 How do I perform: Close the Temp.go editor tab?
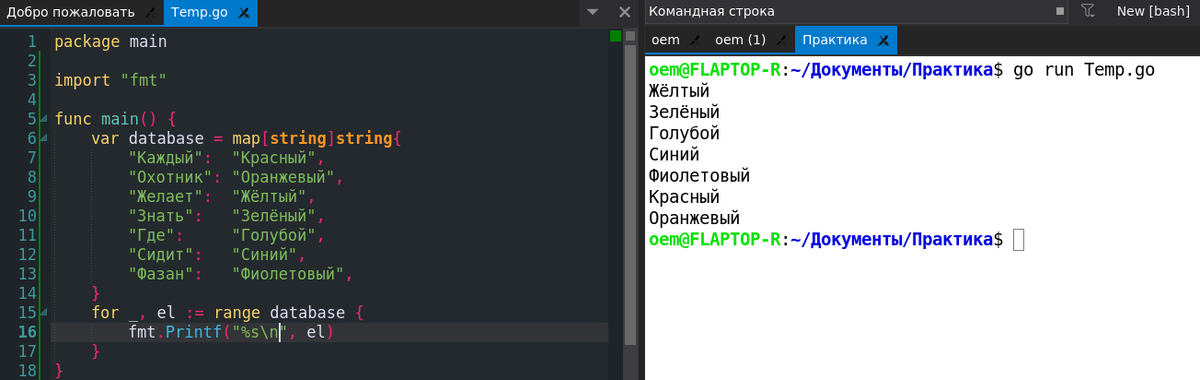(x=245, y=14)
